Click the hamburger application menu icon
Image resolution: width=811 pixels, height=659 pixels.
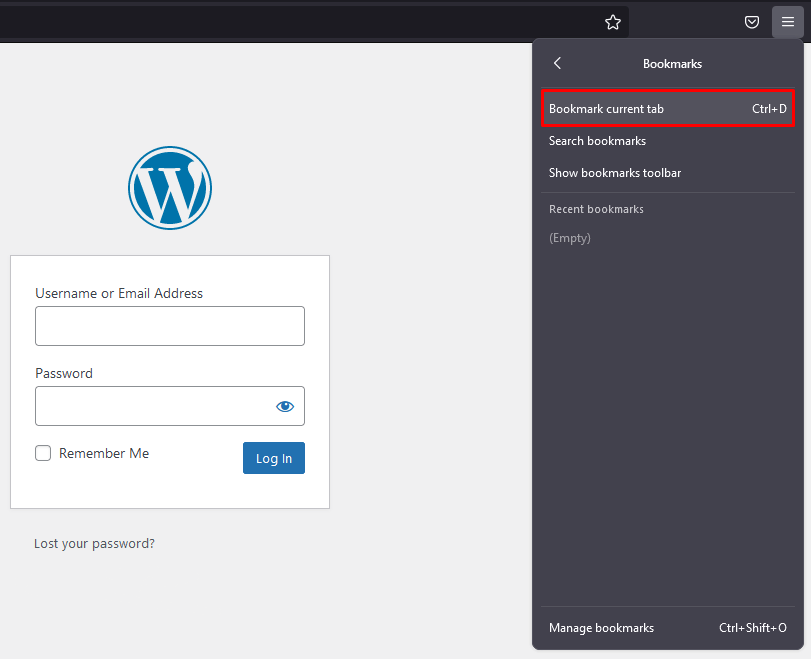pyautogui.click(x=787, y=22)
